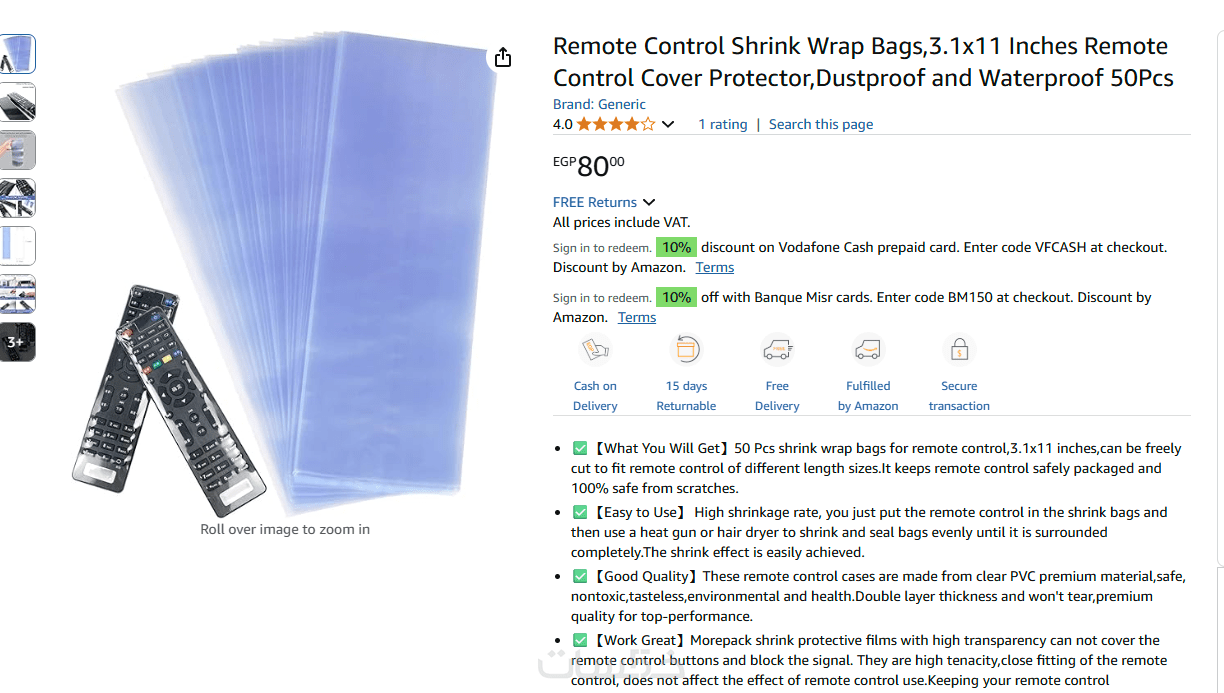
Task: Select the second remote control thumbnail
Action: 18,102
